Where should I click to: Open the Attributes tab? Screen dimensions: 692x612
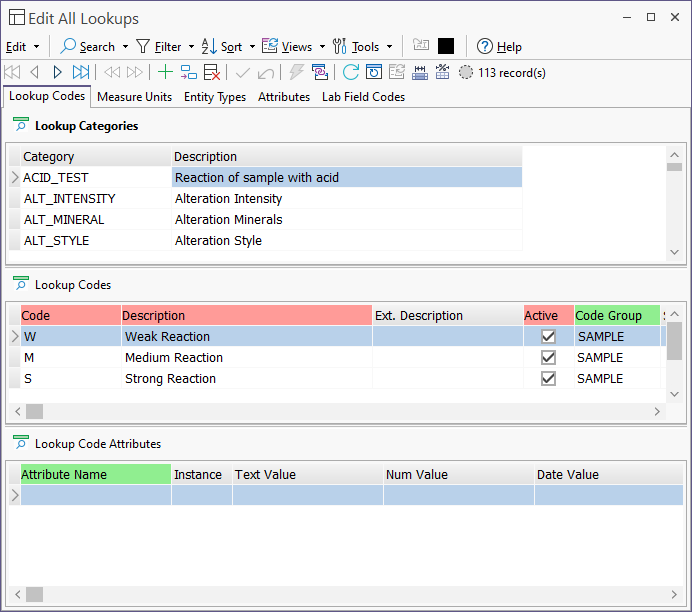click(284, 97)
